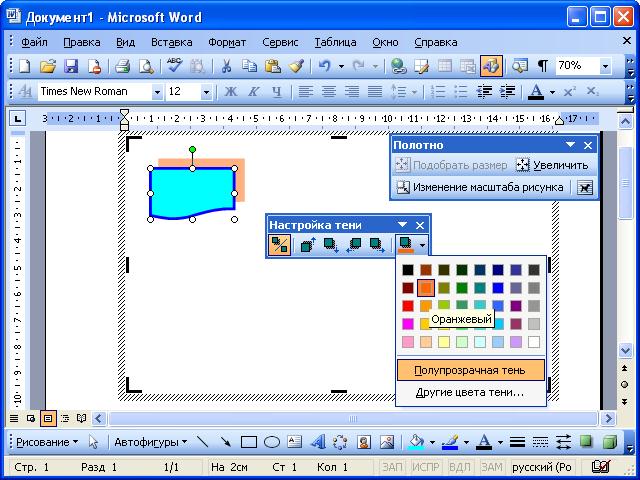640x480 pixels.
Task: Click Изменение масштаба рисунка button
Action: (x=480, y=187)
